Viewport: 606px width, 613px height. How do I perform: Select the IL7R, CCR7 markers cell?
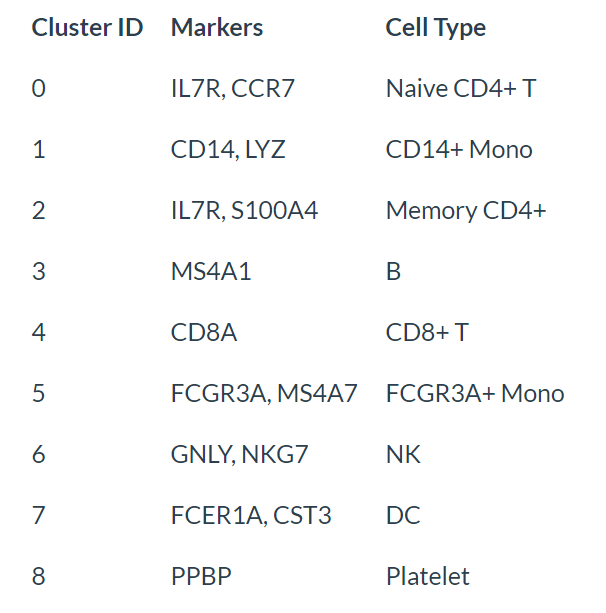pyautogui.click(x=233, y=88)
